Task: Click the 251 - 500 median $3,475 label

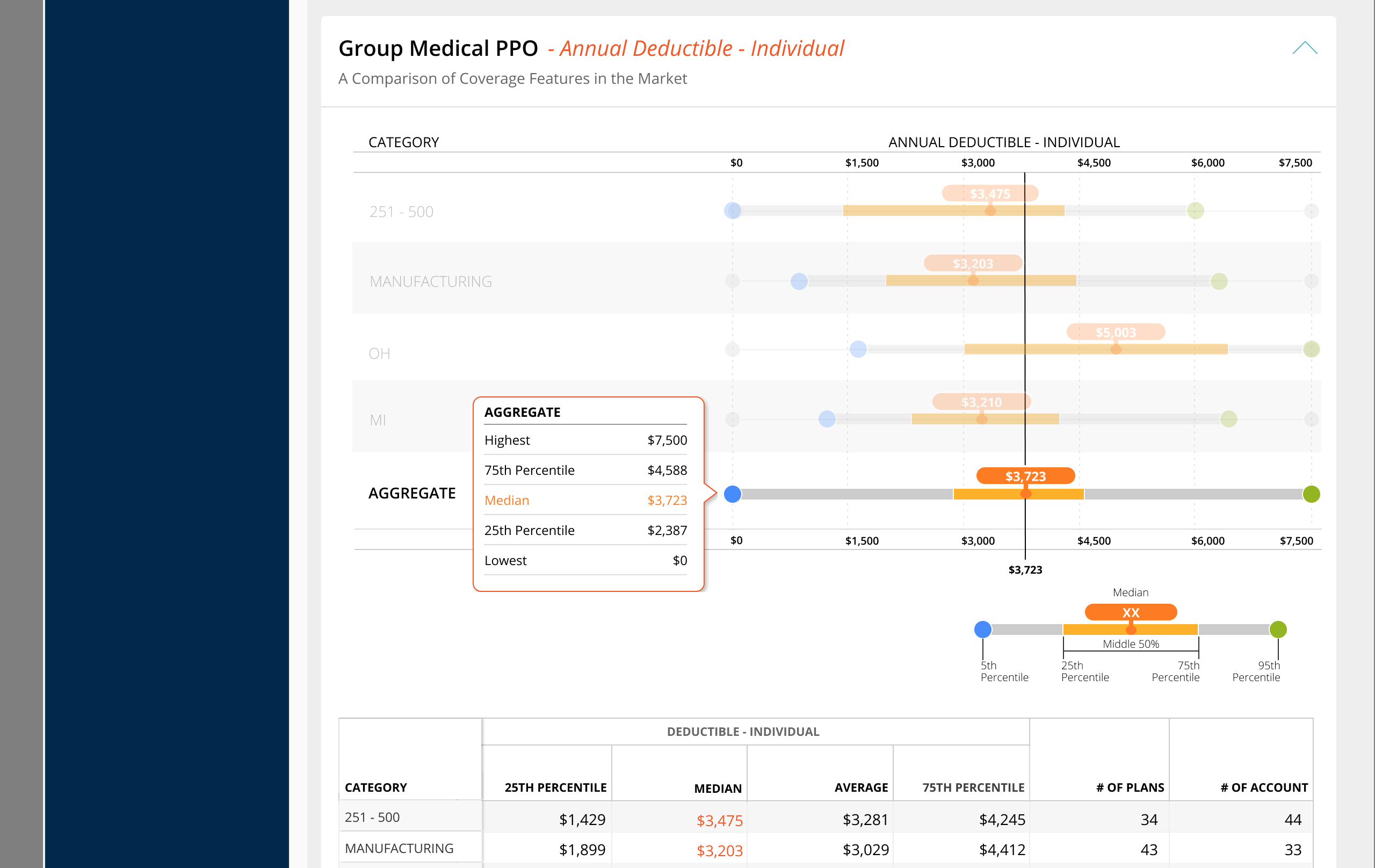Action: click(x=990, y=193)
